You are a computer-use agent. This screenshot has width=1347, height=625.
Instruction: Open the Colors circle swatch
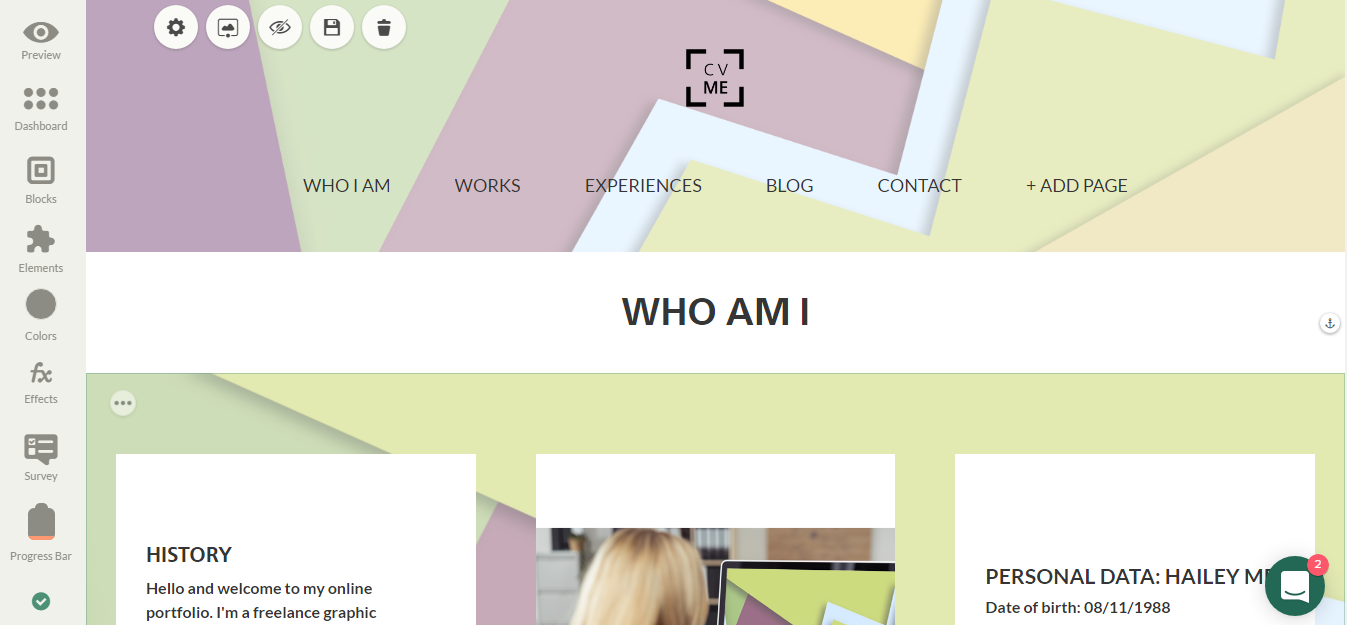coord(41,304)
